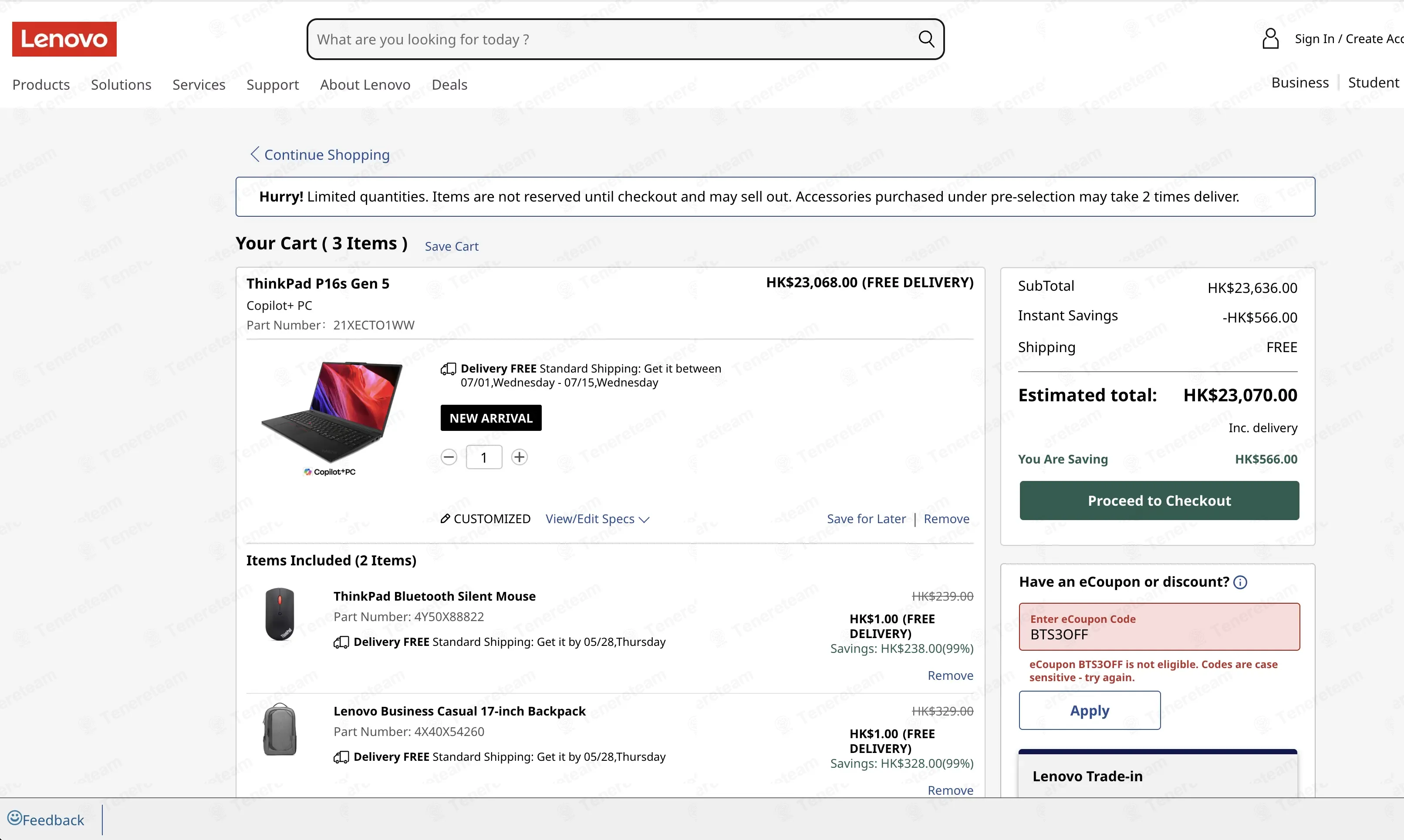Image resolution: width=1404 pixels, height=840 pixels.
Task: Click the struck-through price HK$239.00
Action: tap(942, 596)
